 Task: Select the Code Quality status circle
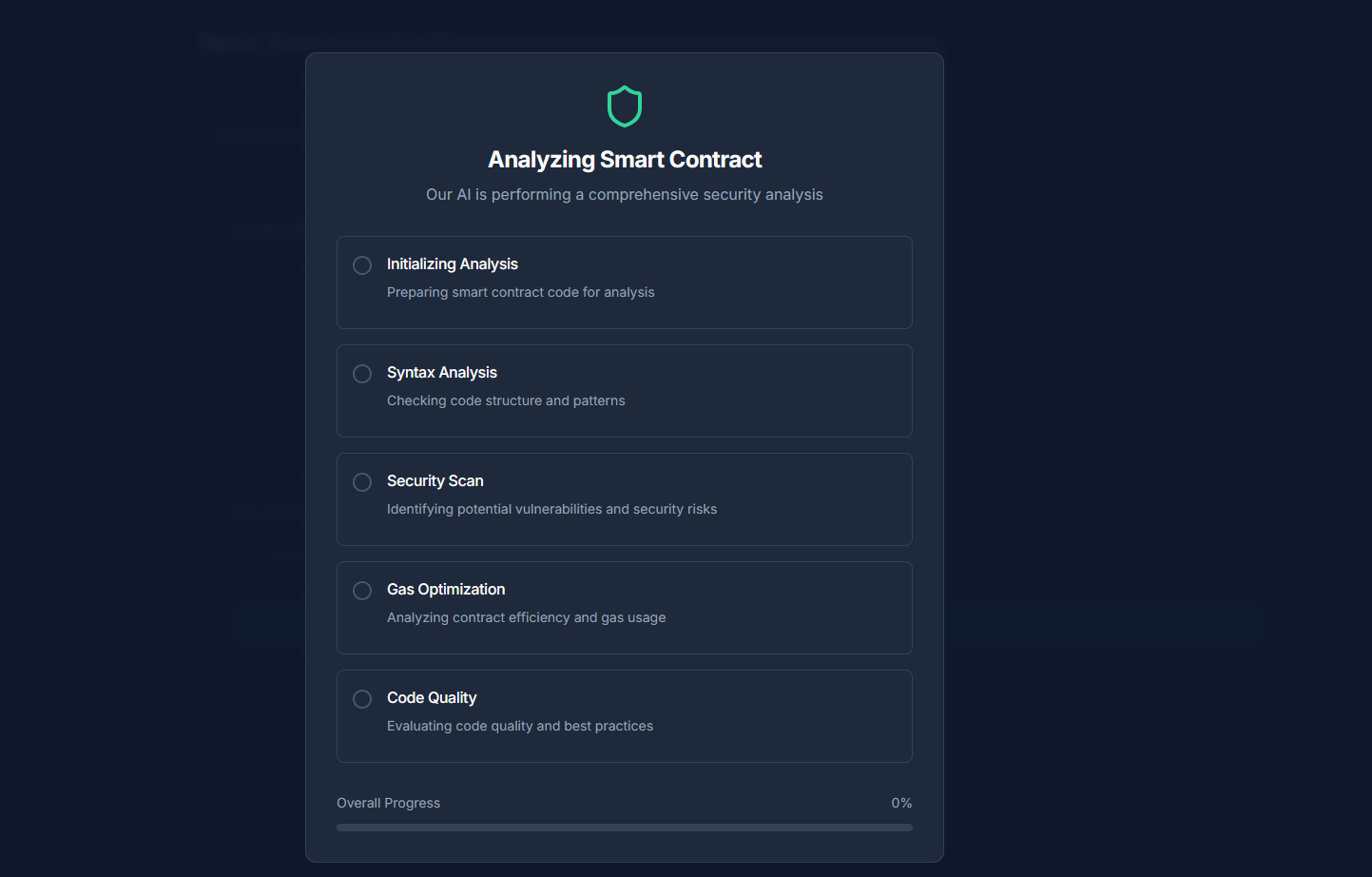click(362, 699)
